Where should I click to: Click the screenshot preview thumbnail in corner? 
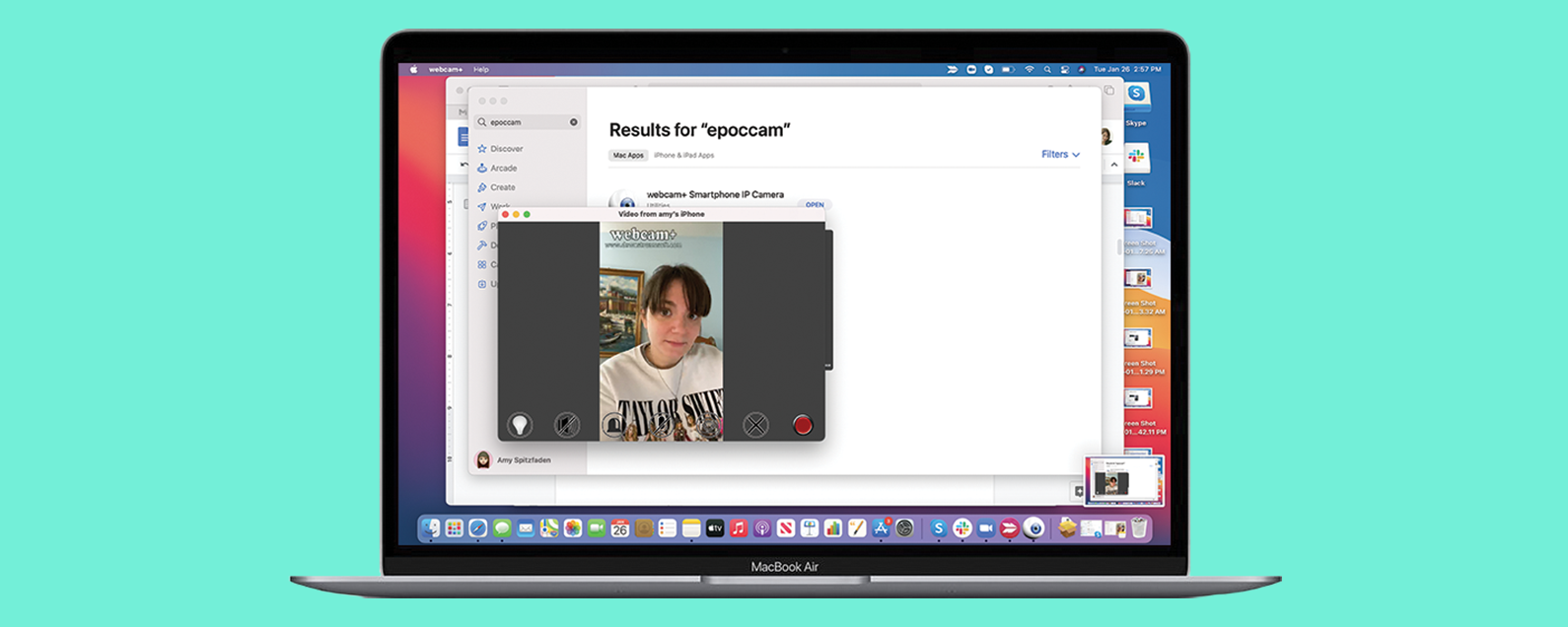pyautogui.click(x=1124, y=480)
